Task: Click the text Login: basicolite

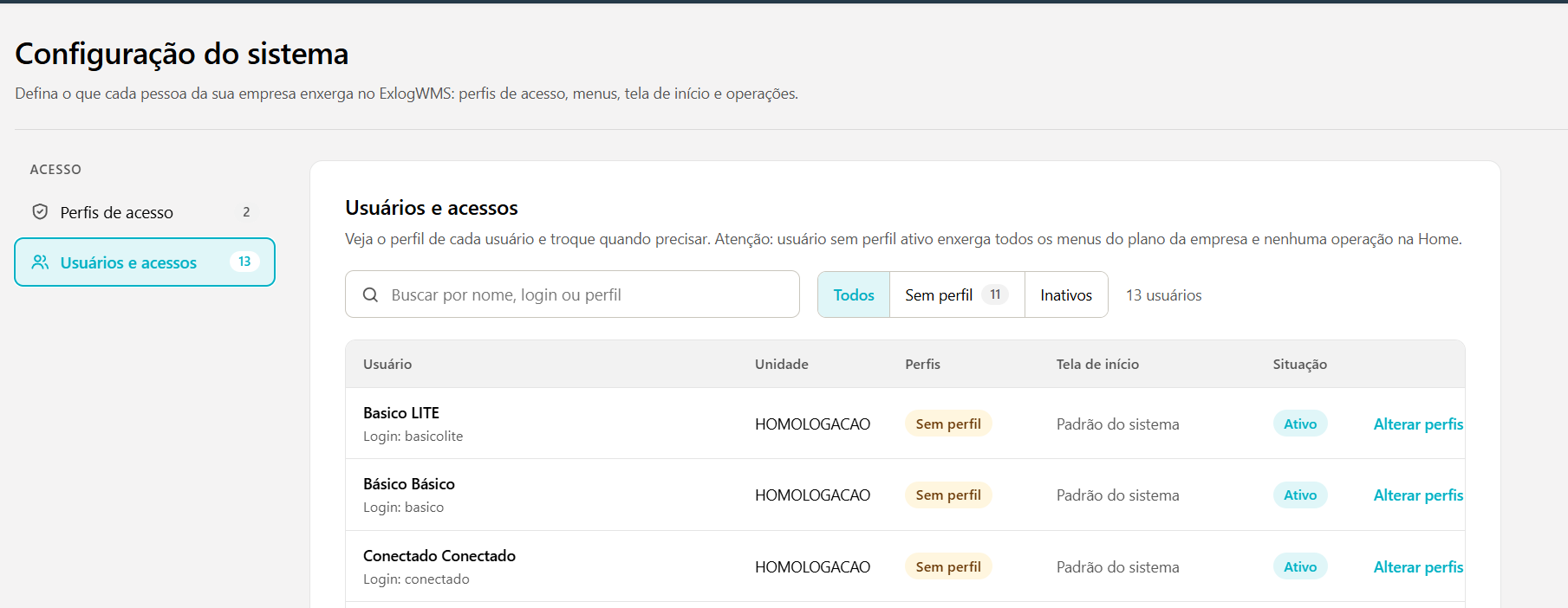Action: pyautogui.click(x=413, y=437)
